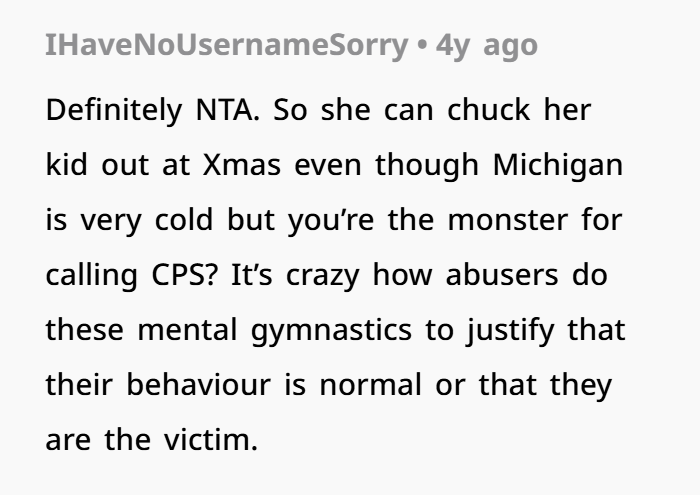Click the bullet separator after the username

click(x=422, y=45)
